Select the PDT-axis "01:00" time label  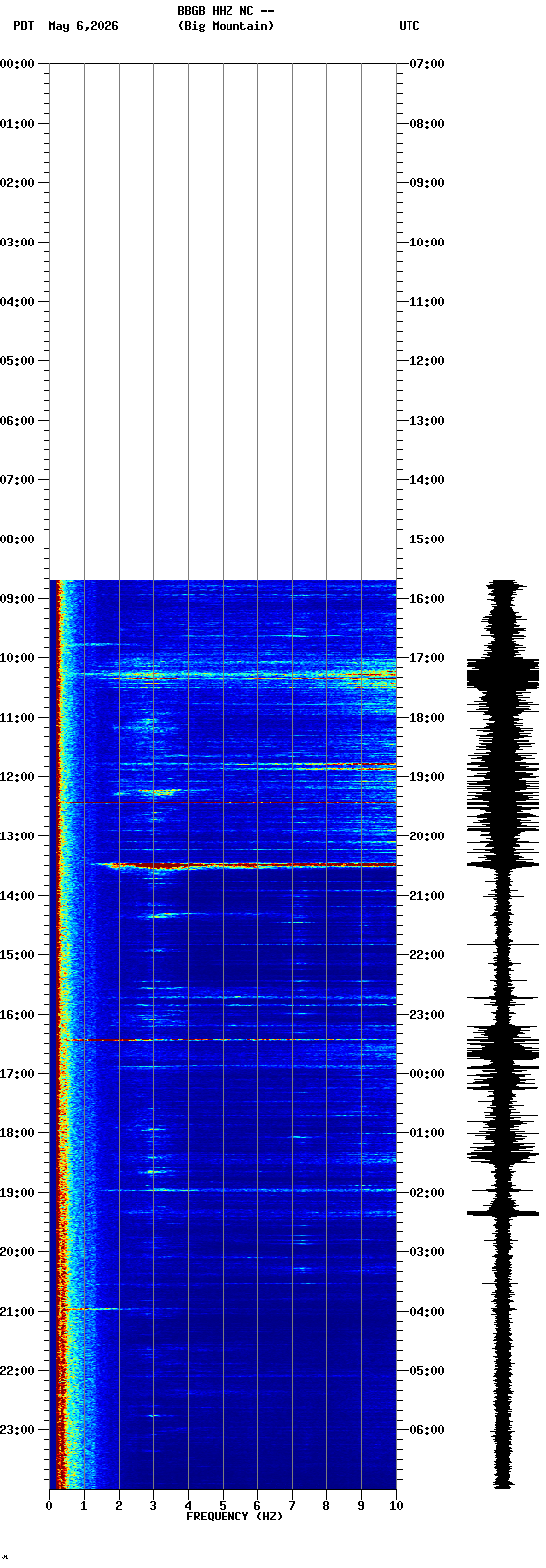[x=18, y=124]
